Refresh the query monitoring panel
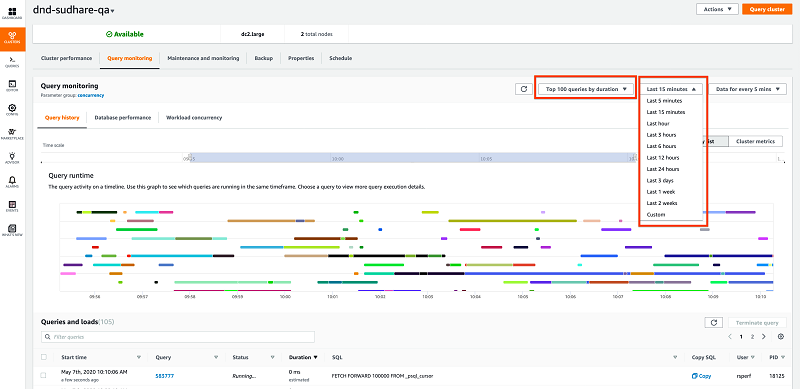The image size is (800, 389). [523, 89]
